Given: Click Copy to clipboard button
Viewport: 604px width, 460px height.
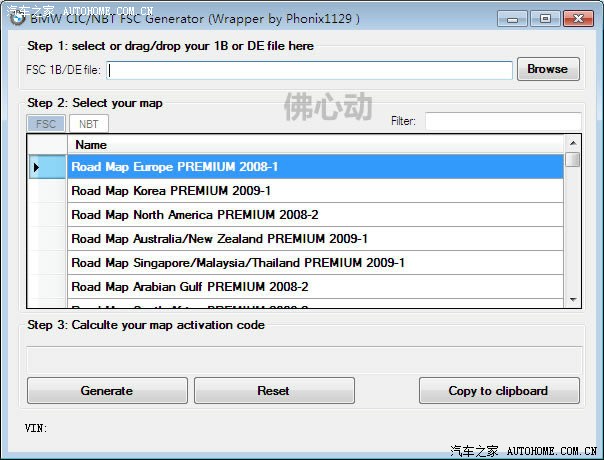Looking at the screenshot, I should (x=498, y=391).
